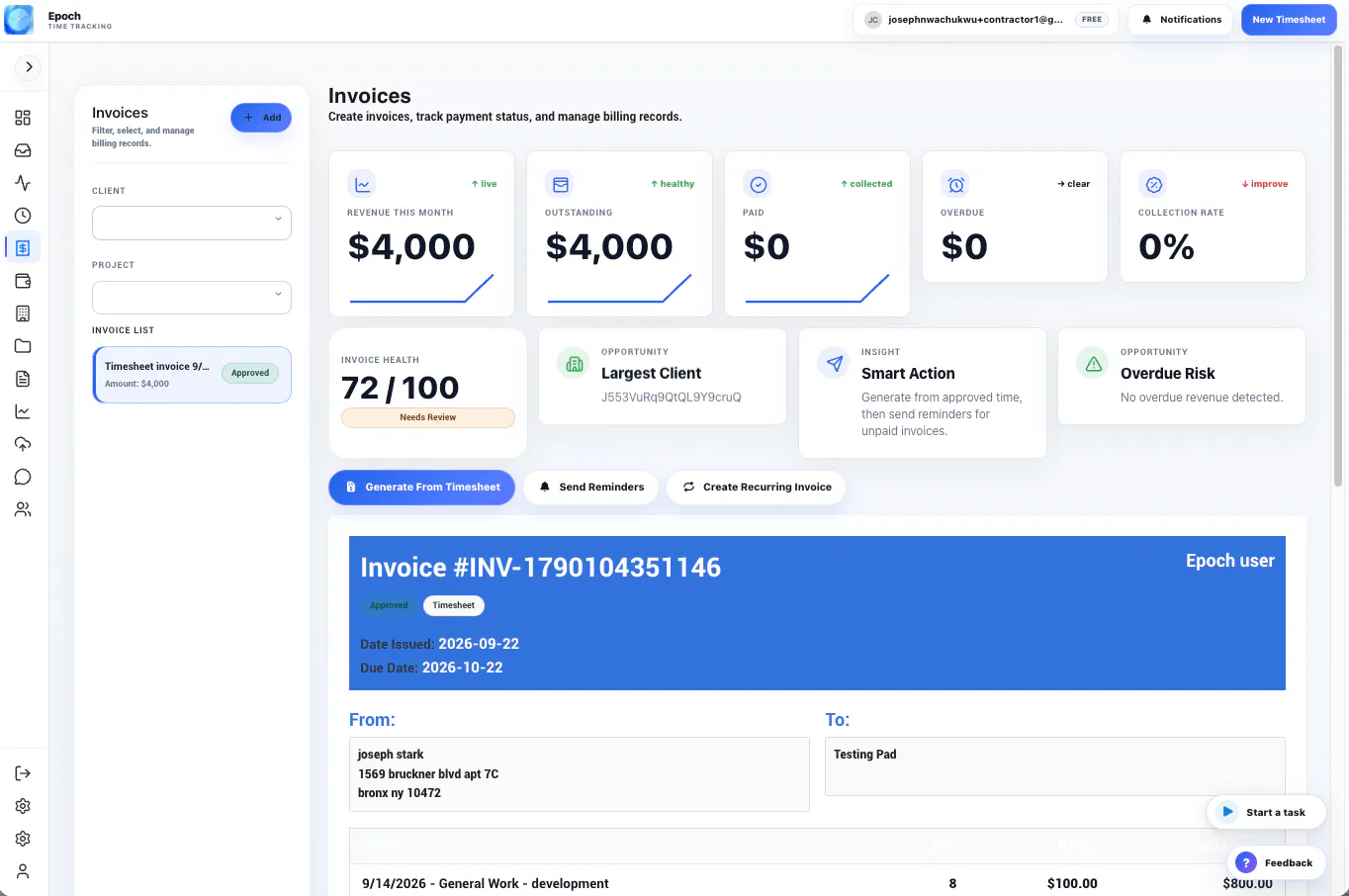Viewport: 1349px width, 896px height.
Task: Click the Overdue alarm clock icon
Action: click(955, 184)
